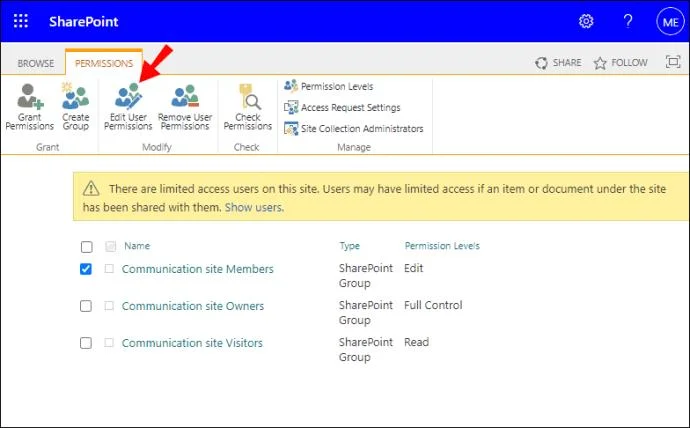Viewport: 690px width, 428px height.
Task: Click the small icon beside Name header
Action: (x=110, y=246)
